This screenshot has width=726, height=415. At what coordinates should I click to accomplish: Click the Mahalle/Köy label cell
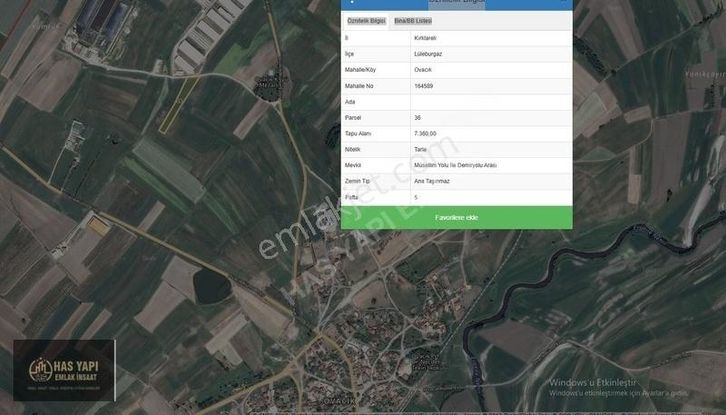[376, 70]
